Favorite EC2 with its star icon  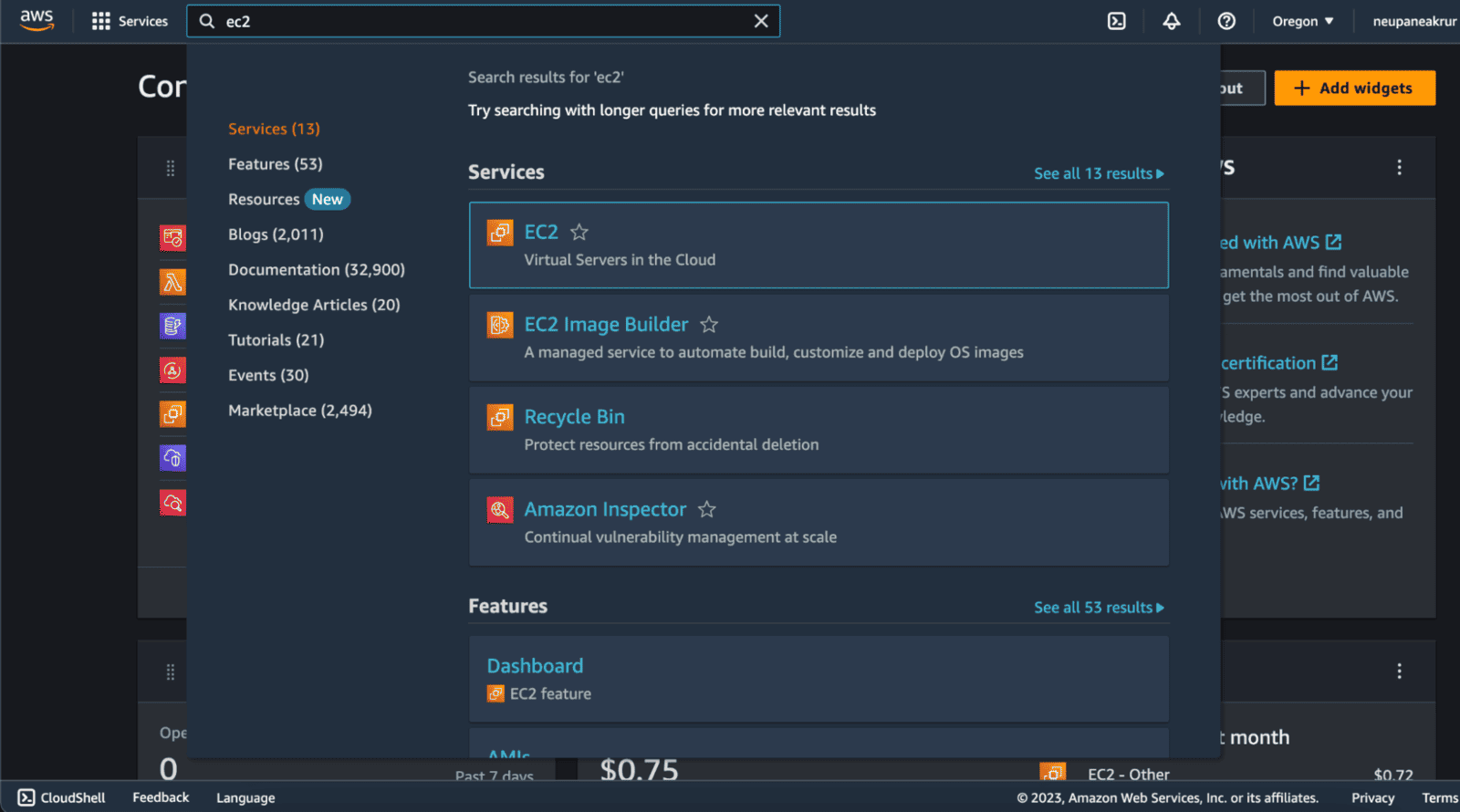point(579,233)
